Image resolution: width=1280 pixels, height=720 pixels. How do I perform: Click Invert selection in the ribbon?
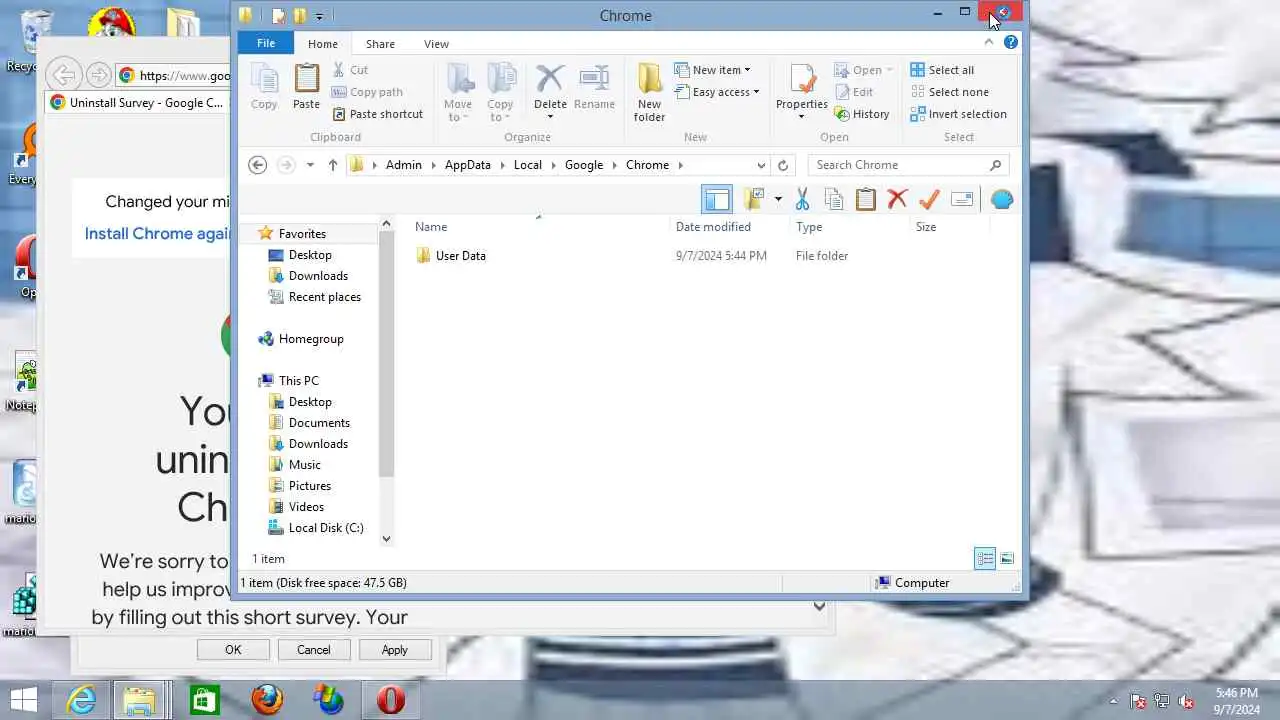958,114
